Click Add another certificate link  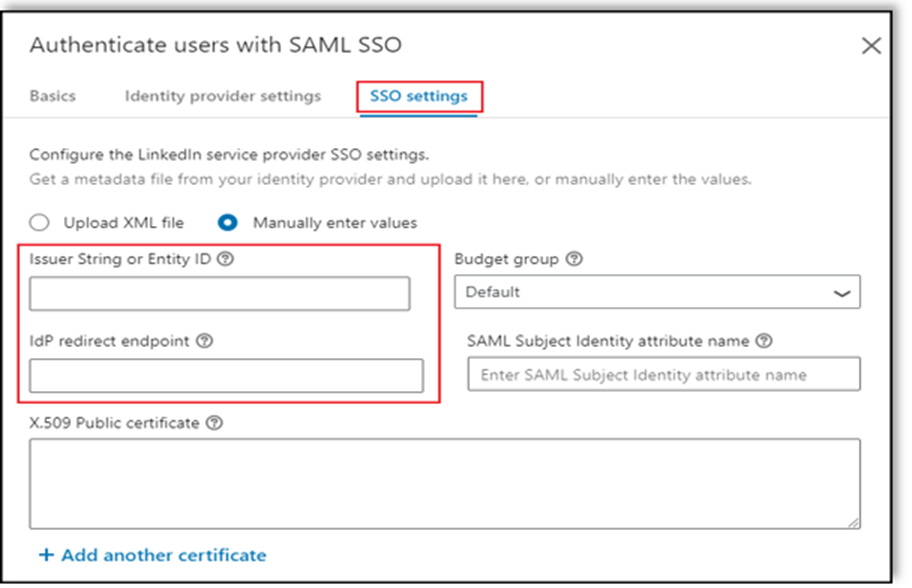(x=164, y=555)
